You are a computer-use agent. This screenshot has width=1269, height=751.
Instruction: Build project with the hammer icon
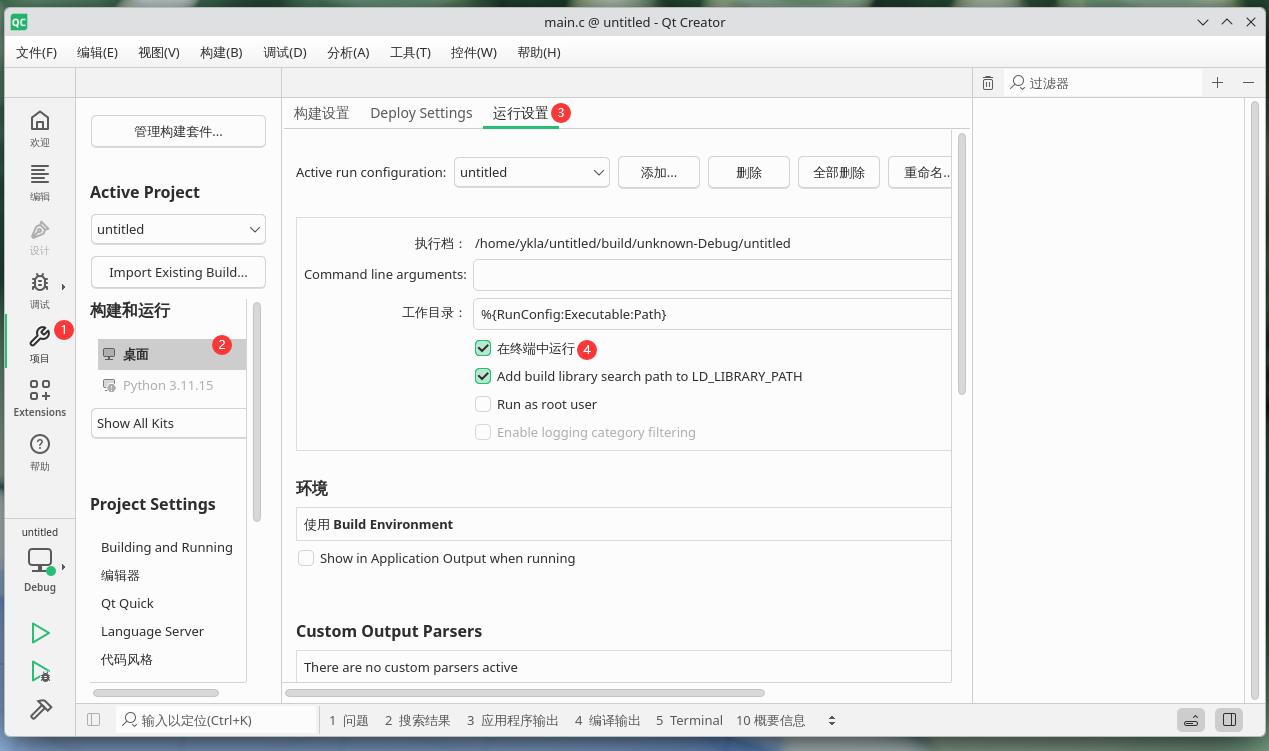point(40,709)
